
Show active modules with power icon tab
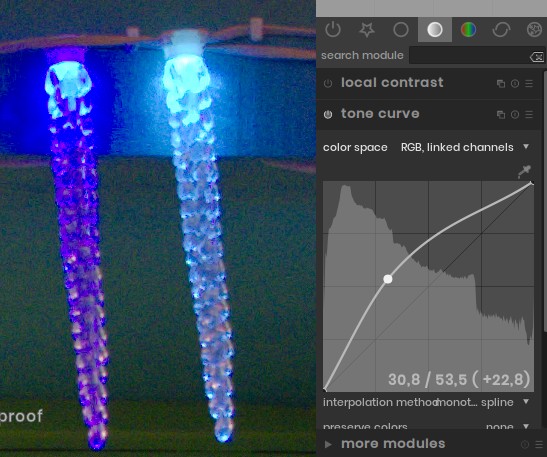[333, 30]
